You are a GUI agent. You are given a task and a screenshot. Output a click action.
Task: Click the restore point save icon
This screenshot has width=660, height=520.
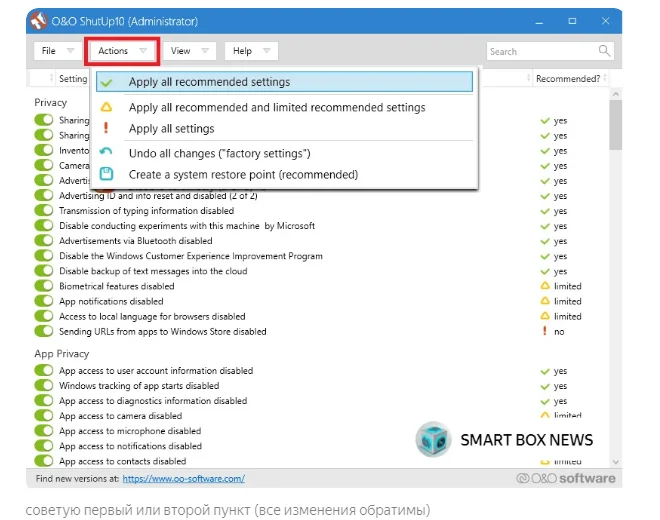[x=106, y=173]
